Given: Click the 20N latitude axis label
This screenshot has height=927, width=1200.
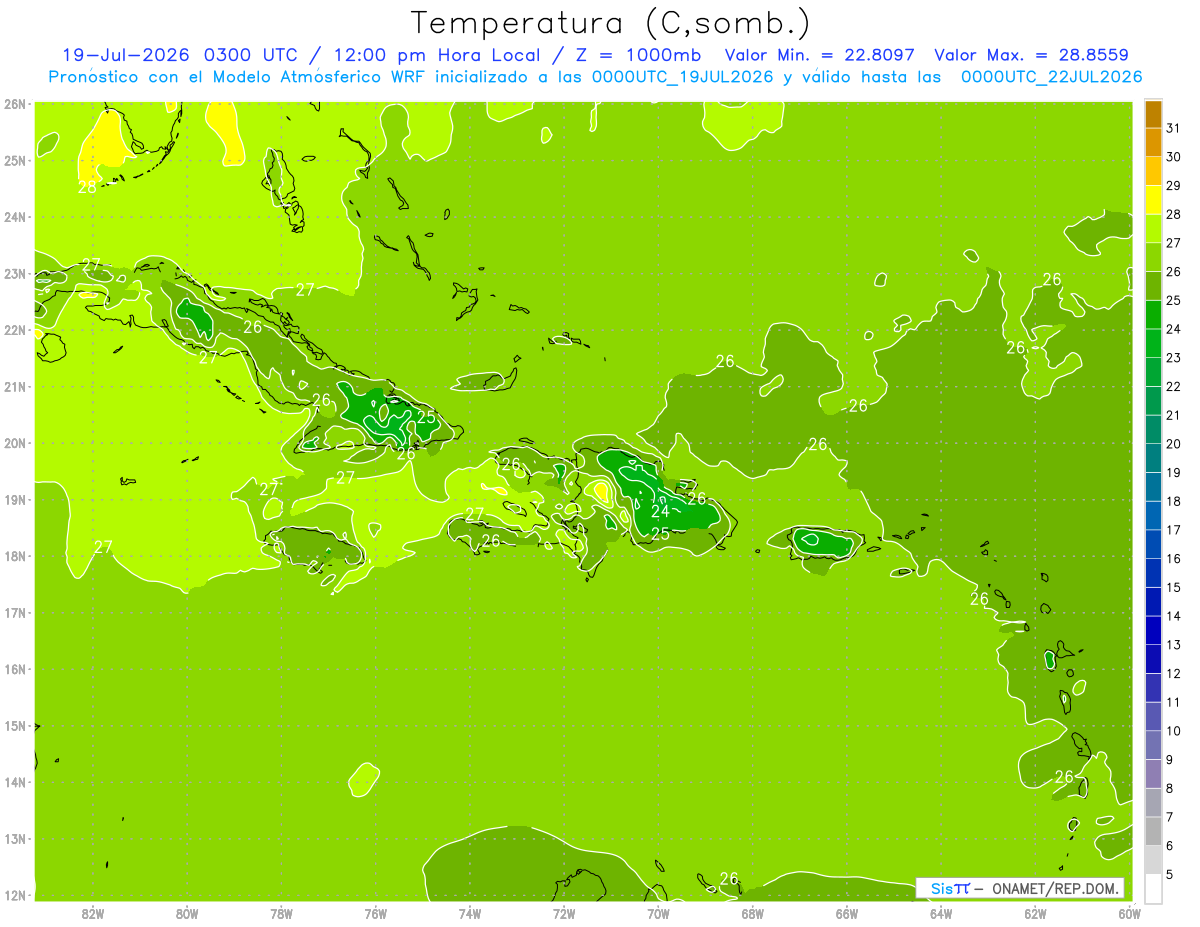Looking at the screenshot, I should [15, 443].
